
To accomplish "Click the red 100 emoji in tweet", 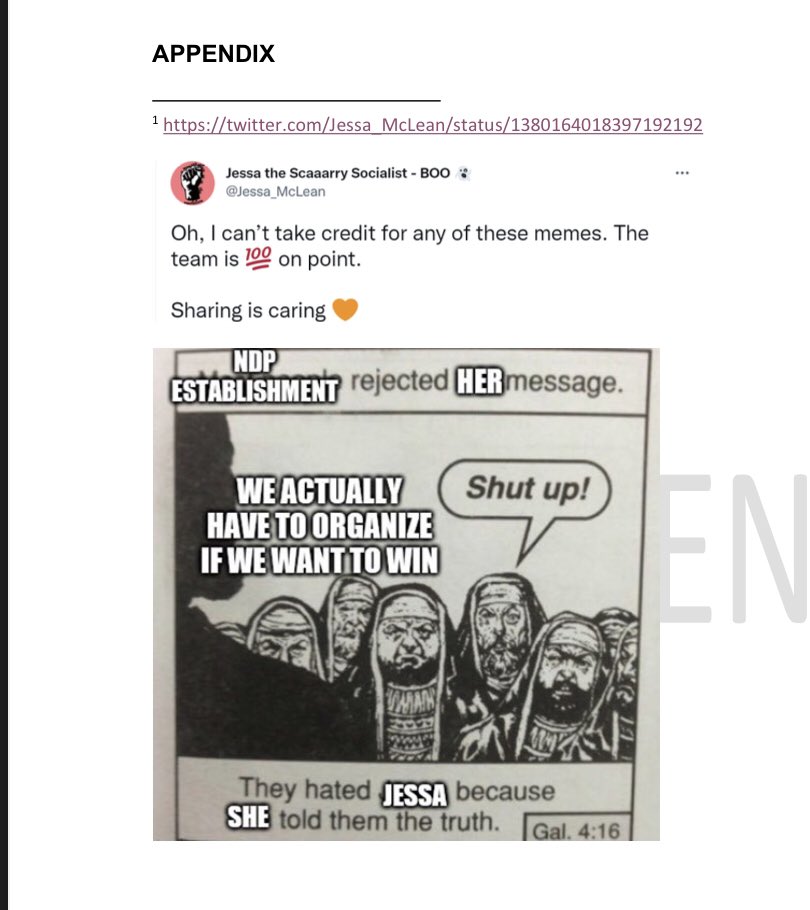I will click(258, 258).
